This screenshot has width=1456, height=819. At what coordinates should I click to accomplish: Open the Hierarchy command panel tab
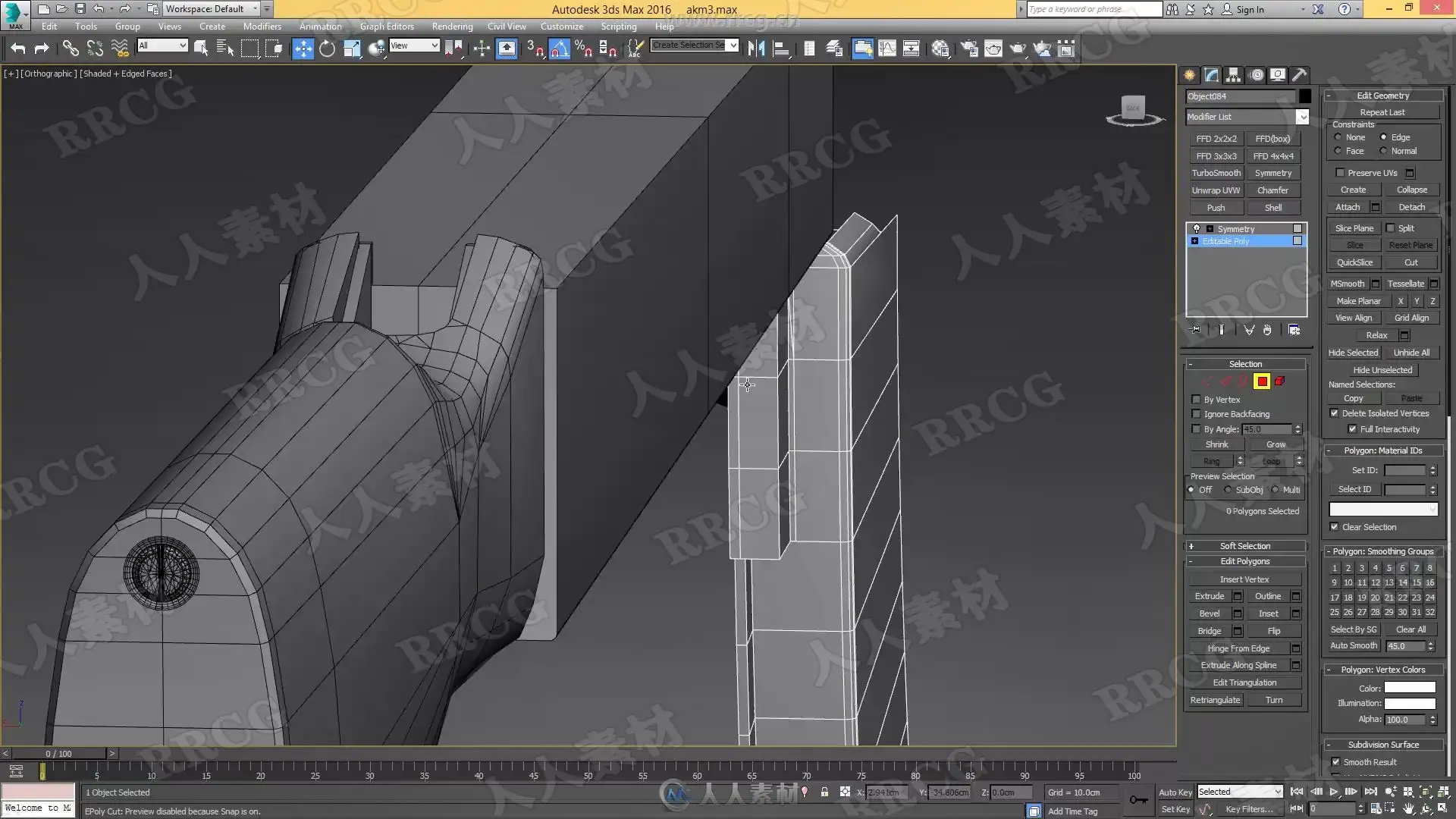point(1233,74)
